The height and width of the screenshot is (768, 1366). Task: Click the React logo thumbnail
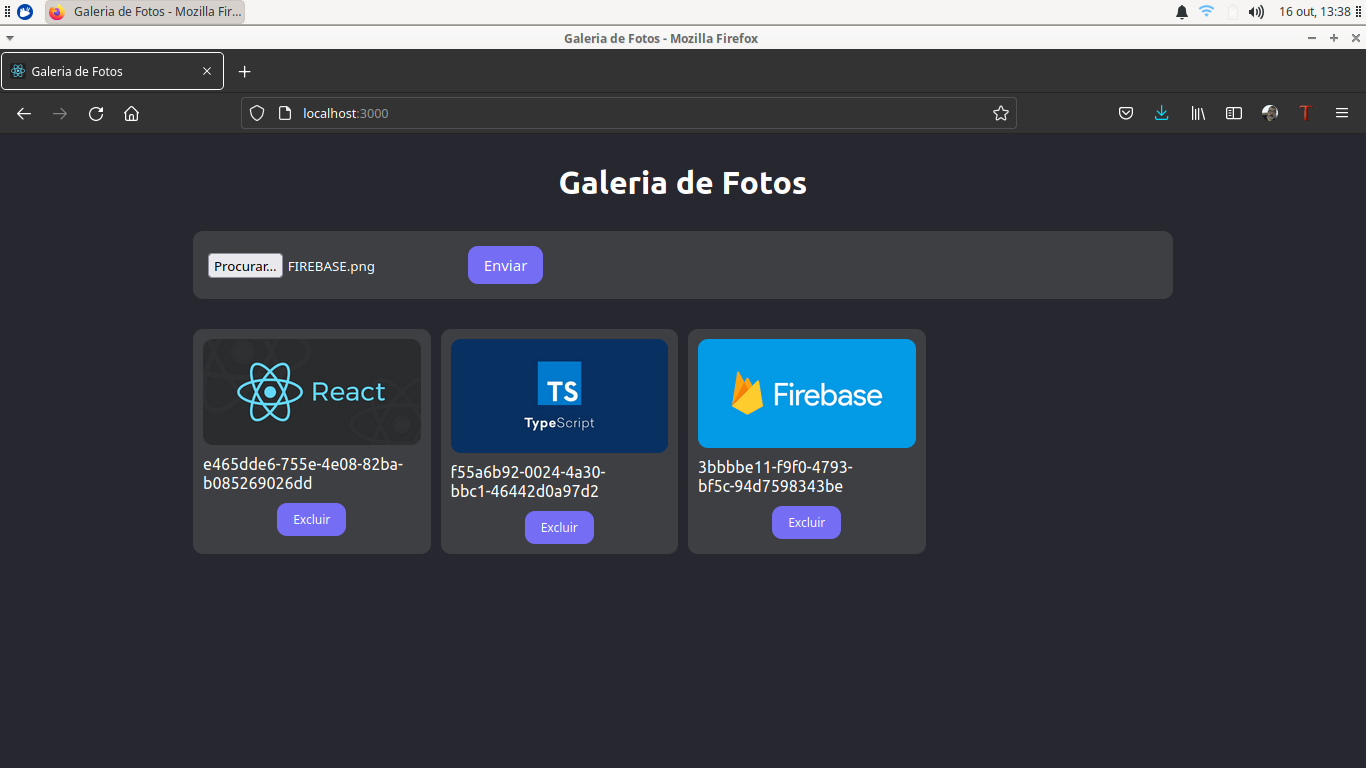311,392
